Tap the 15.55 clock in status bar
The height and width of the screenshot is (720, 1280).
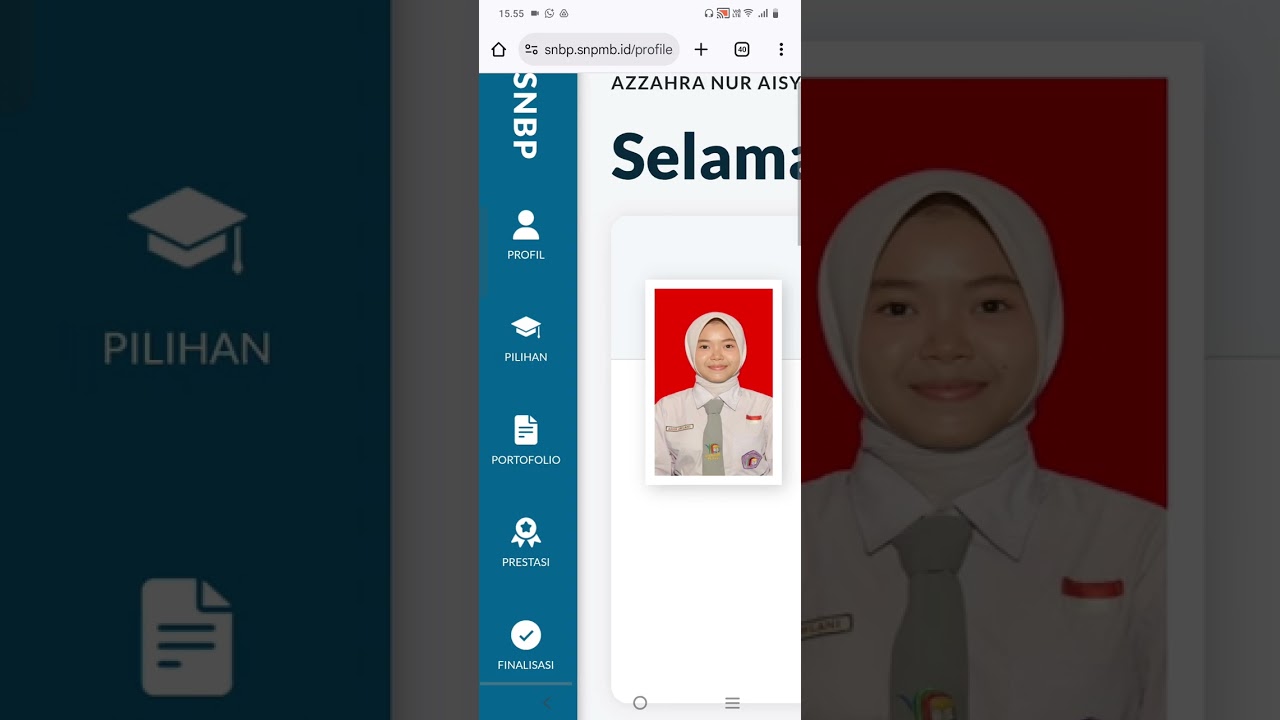pyautogui.click(x=511, y=14)
